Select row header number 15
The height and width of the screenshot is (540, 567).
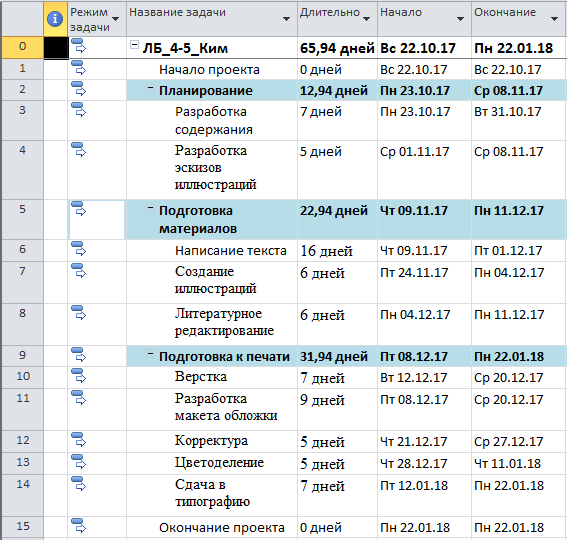[x=22, y=527]
